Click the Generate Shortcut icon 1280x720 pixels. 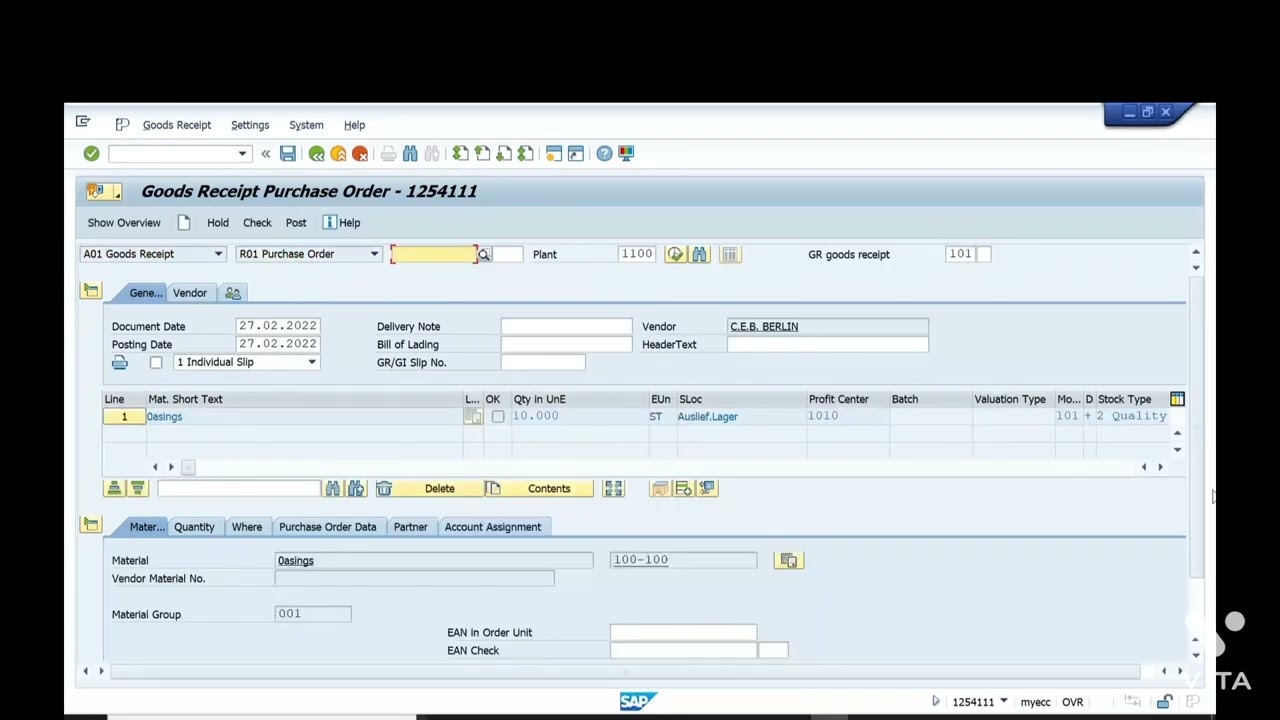tap(576, 153)
